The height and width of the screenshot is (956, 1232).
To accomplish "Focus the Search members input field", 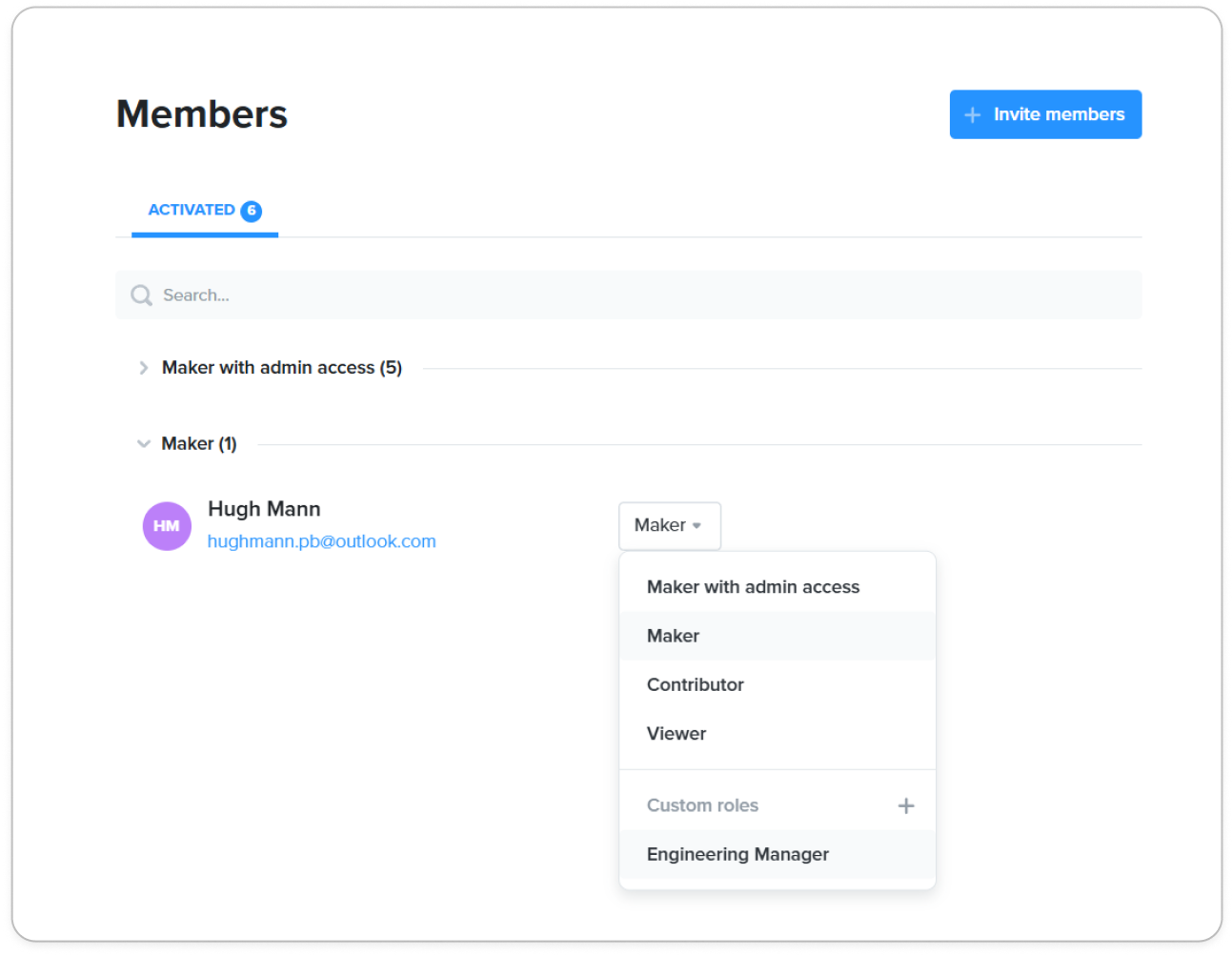I will tap(629, 295).
